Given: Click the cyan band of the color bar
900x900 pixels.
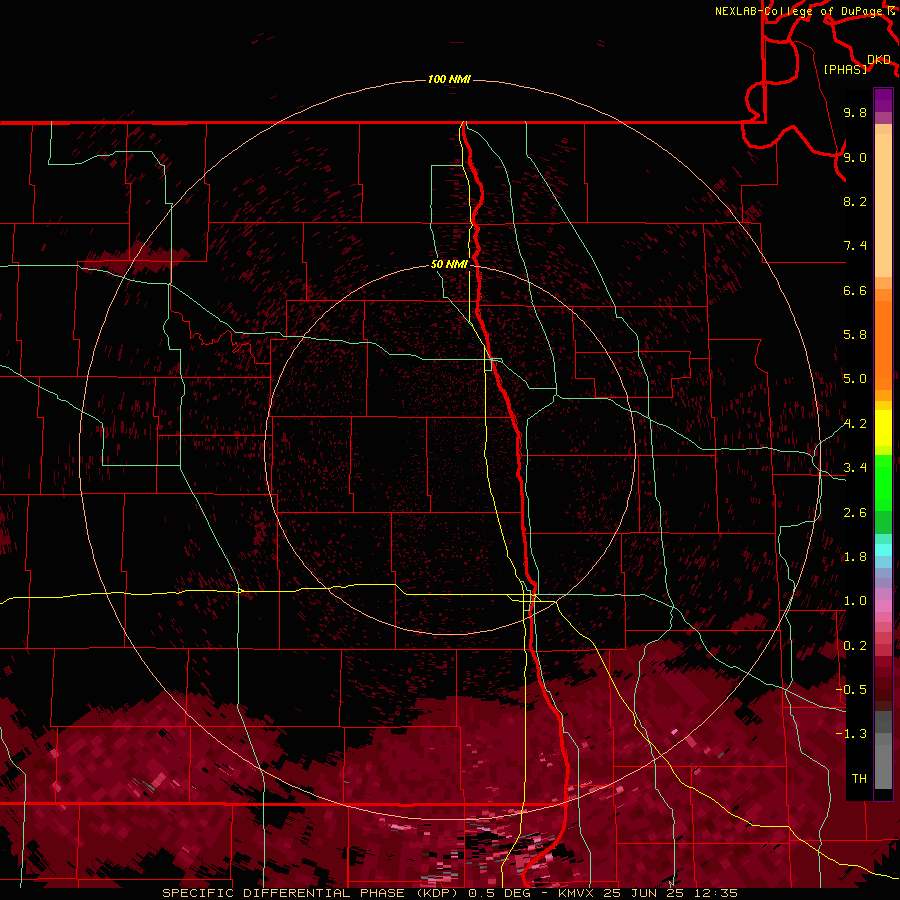Looking at the screenshot, I should coord(883,549).
